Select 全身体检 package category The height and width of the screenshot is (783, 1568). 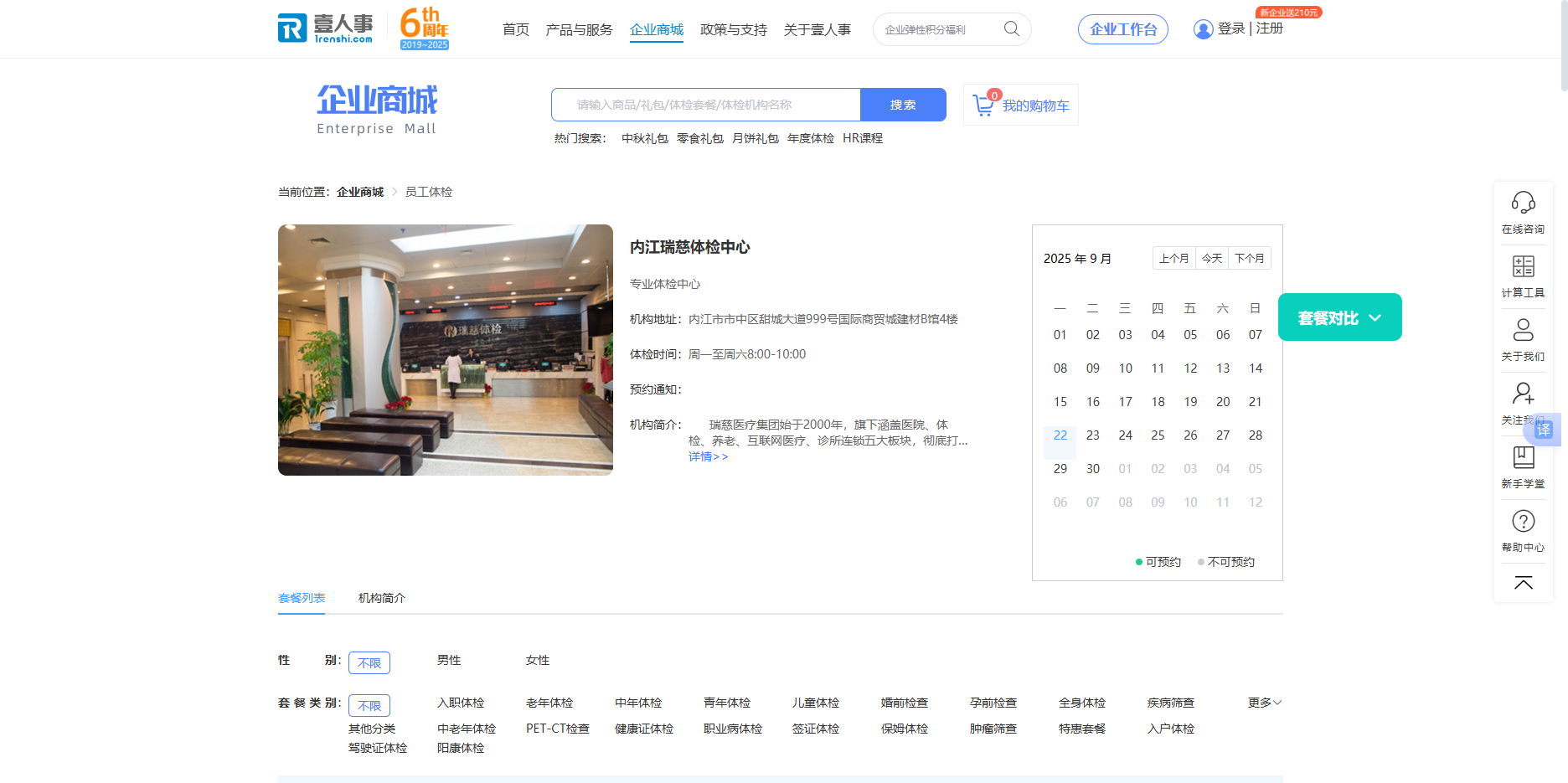1082,703
